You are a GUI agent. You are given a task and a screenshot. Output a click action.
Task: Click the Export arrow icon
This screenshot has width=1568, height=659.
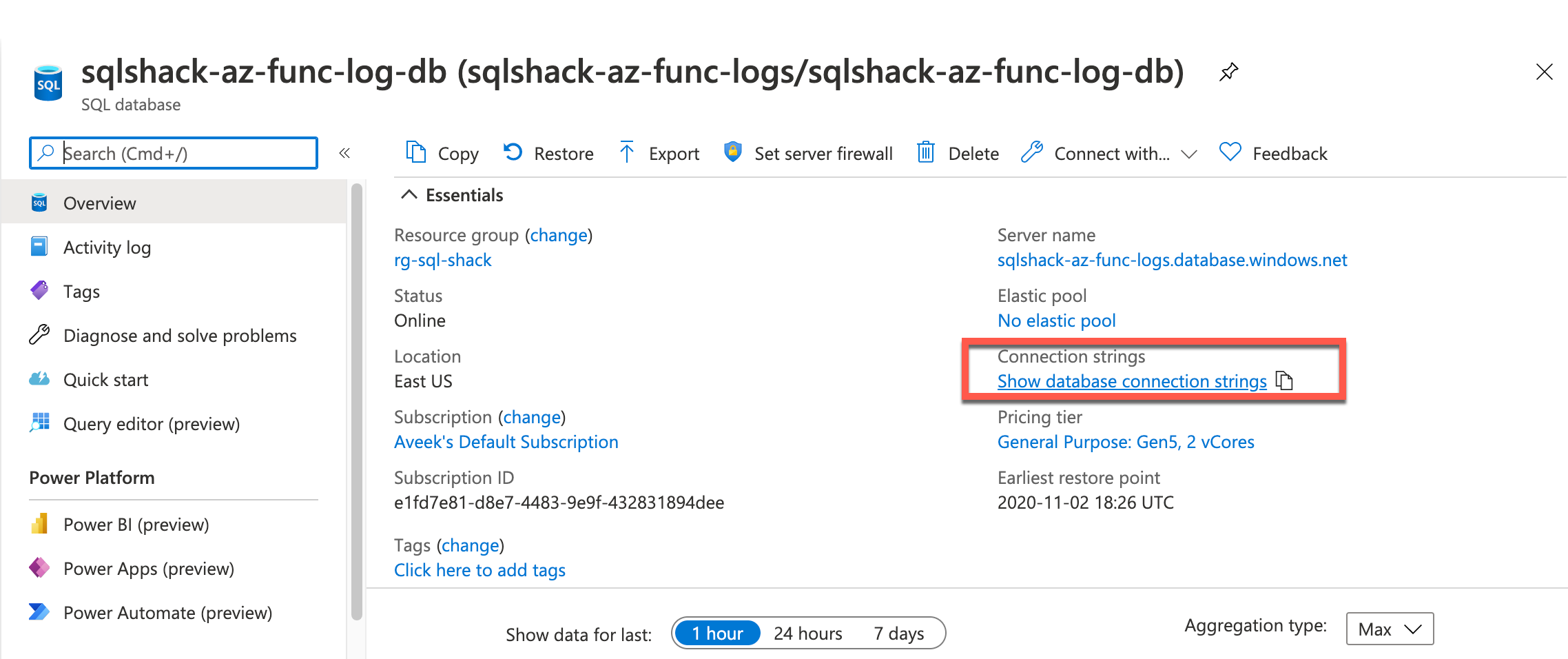(x=626, y=152)
